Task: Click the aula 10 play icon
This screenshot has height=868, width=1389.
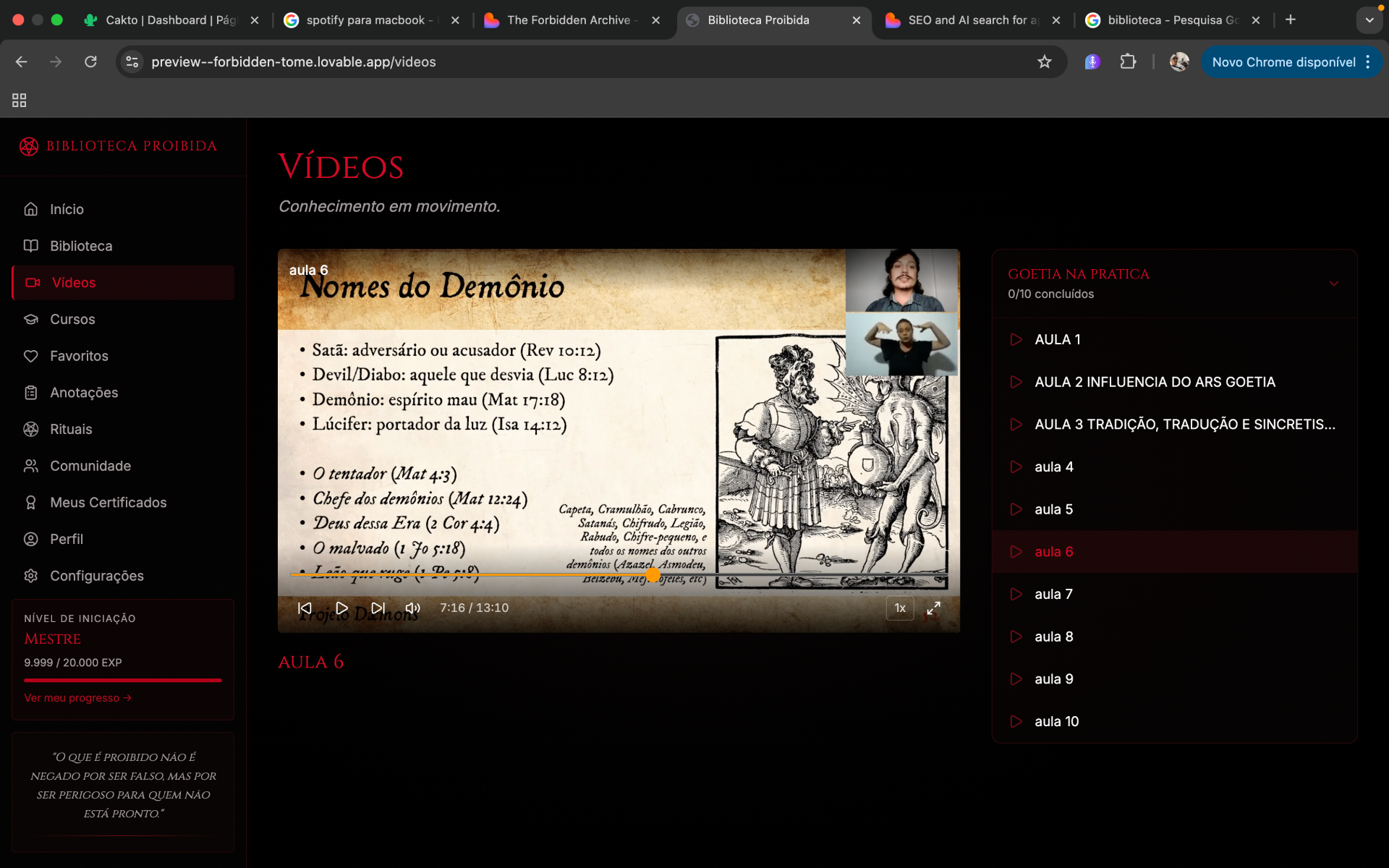Action: (x=1016, y=721)
